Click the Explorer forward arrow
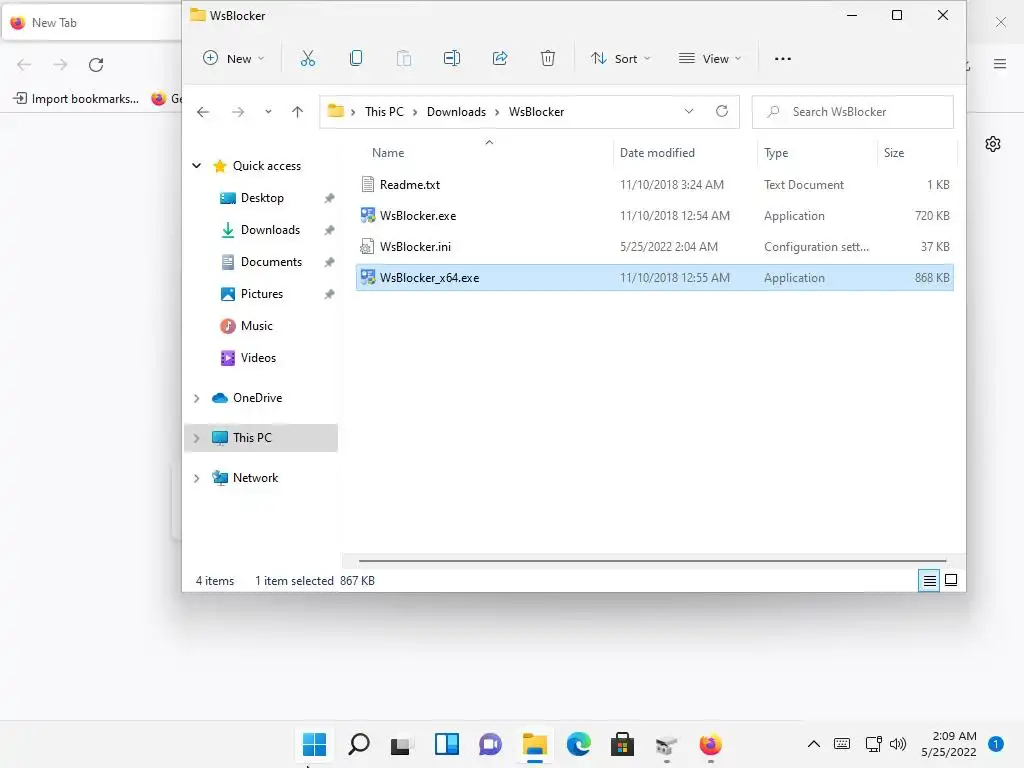Image resolution: width=1024 pixels, height=768 pixels. pos(238,112)
